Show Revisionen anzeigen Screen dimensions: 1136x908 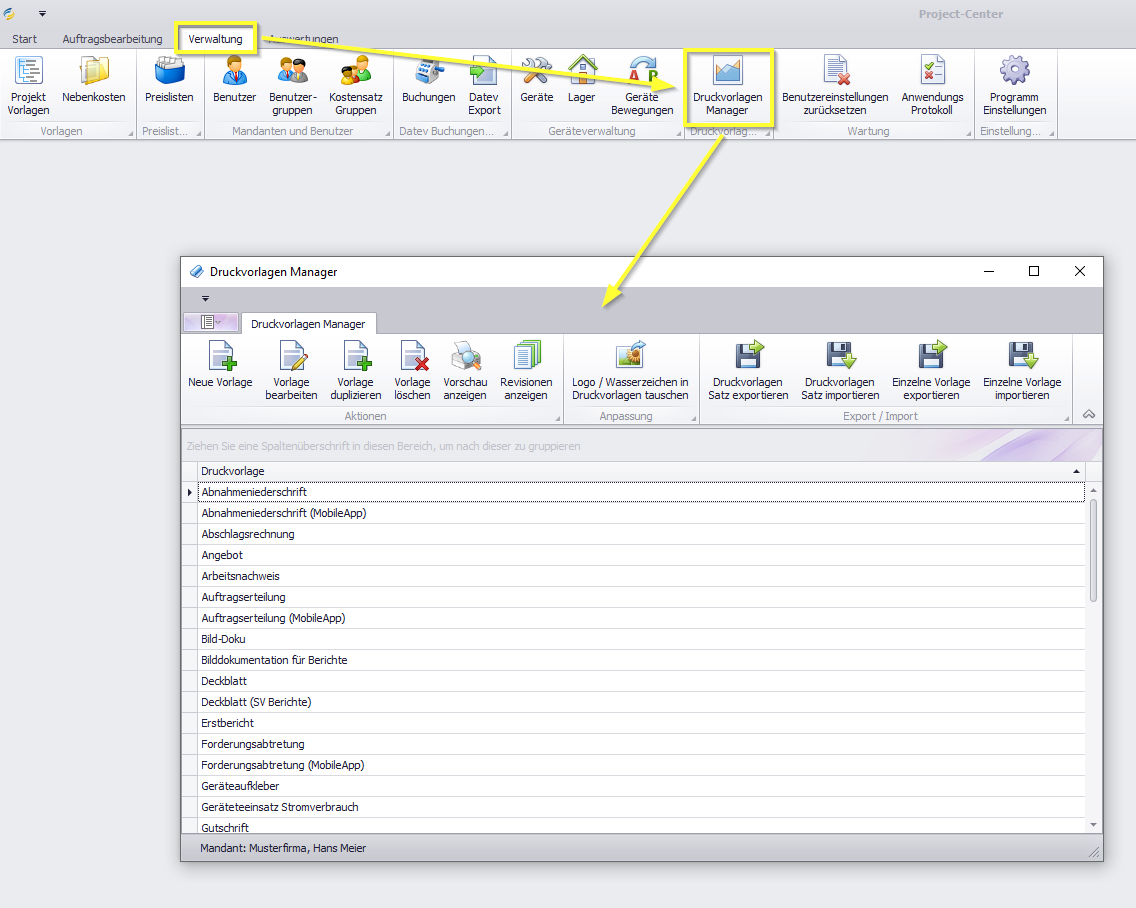click(x=526, y=357)
